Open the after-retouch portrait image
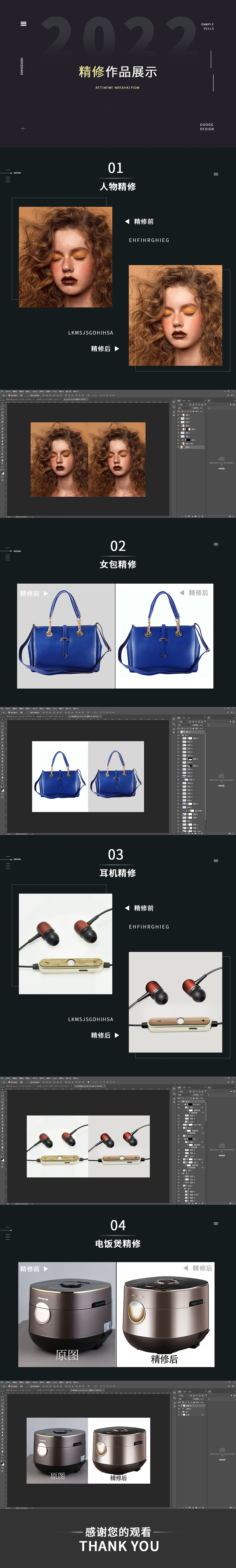The image size is (236, 1568). point(175,315)
